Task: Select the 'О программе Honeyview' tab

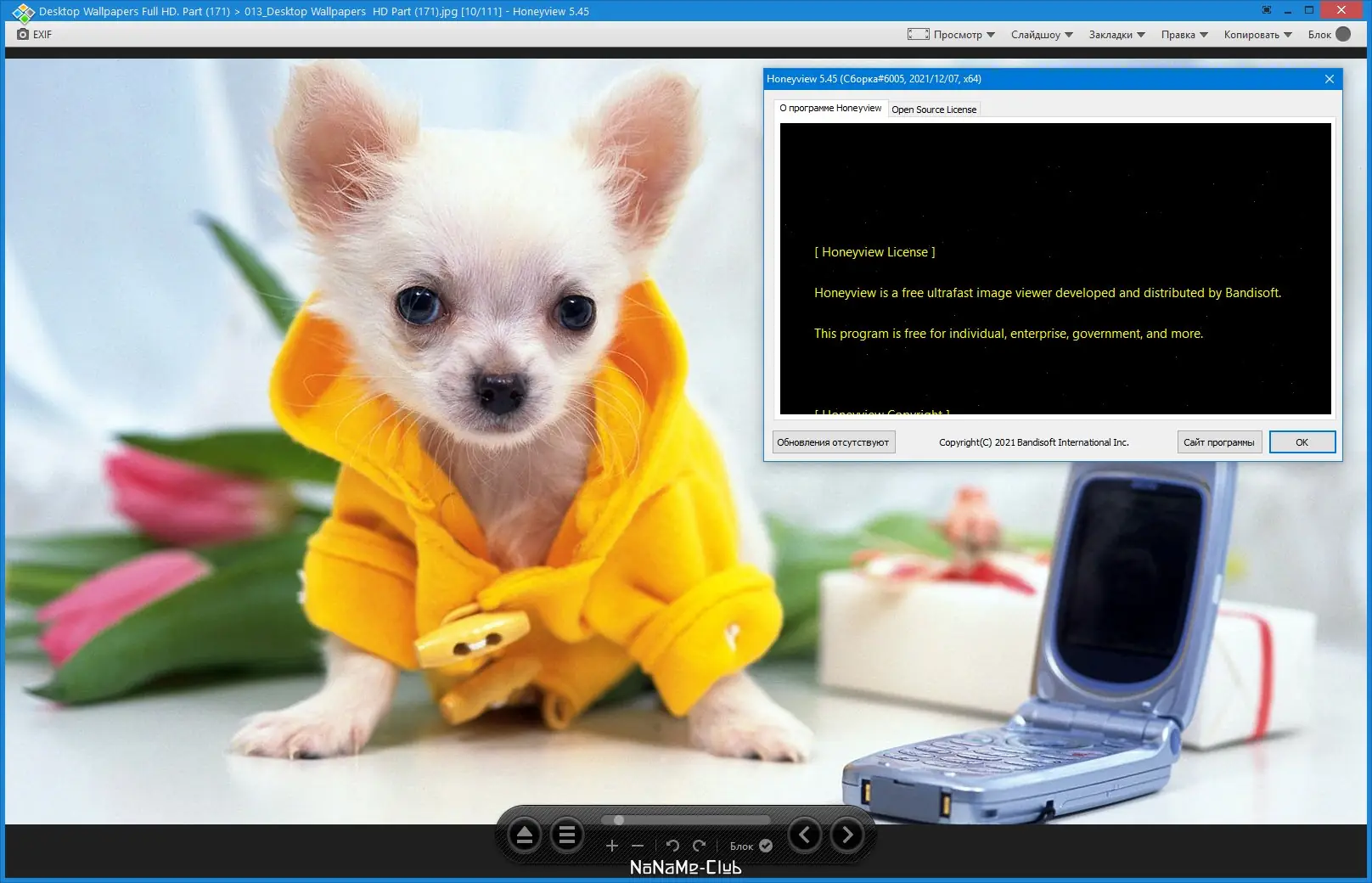Action: pos(830,109)
